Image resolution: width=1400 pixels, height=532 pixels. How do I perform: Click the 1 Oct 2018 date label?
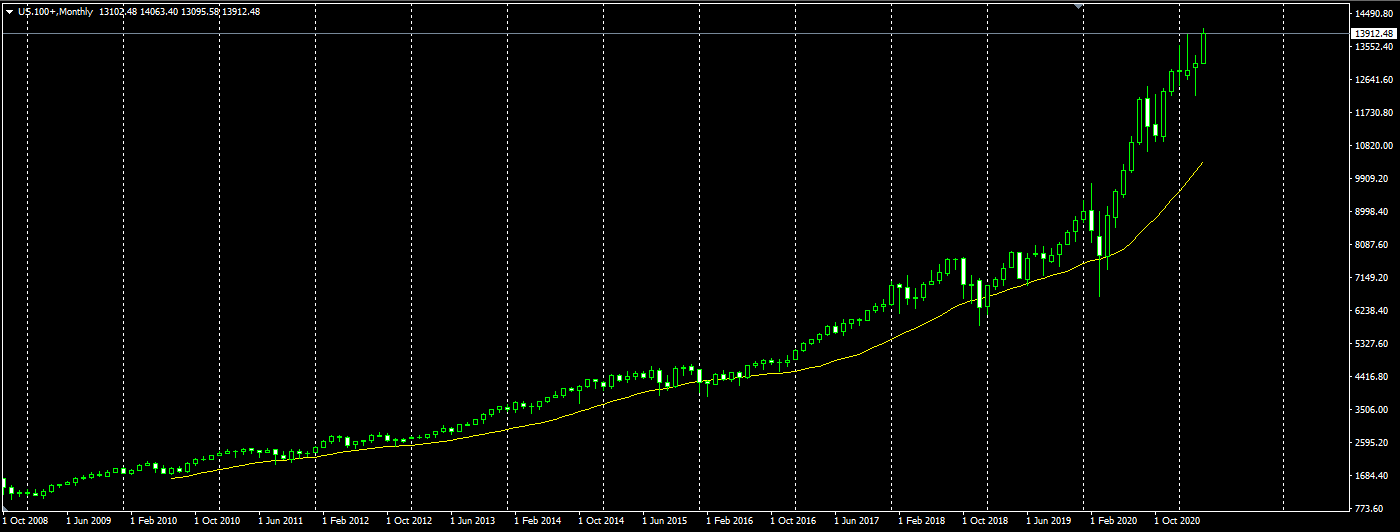click(985, 521)
